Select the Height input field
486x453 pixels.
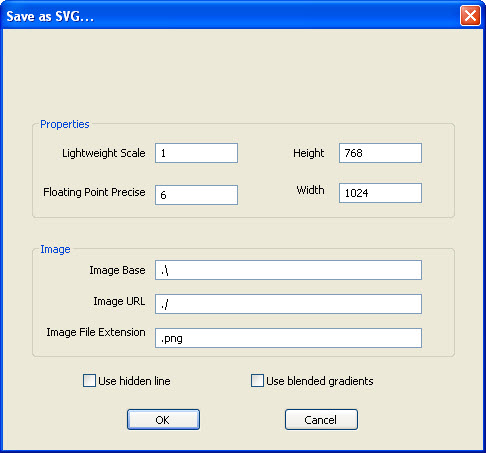pos(380,153)
